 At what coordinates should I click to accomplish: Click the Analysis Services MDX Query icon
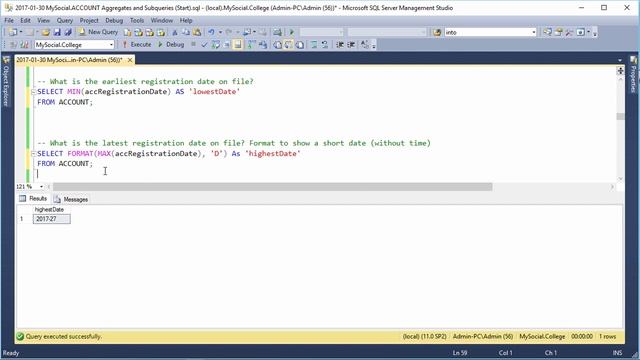point(138,32)
